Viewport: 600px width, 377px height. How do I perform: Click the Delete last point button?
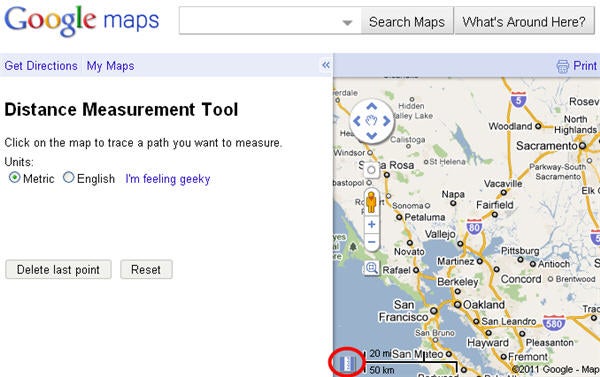pyautogui.click(x=58, y=269)
